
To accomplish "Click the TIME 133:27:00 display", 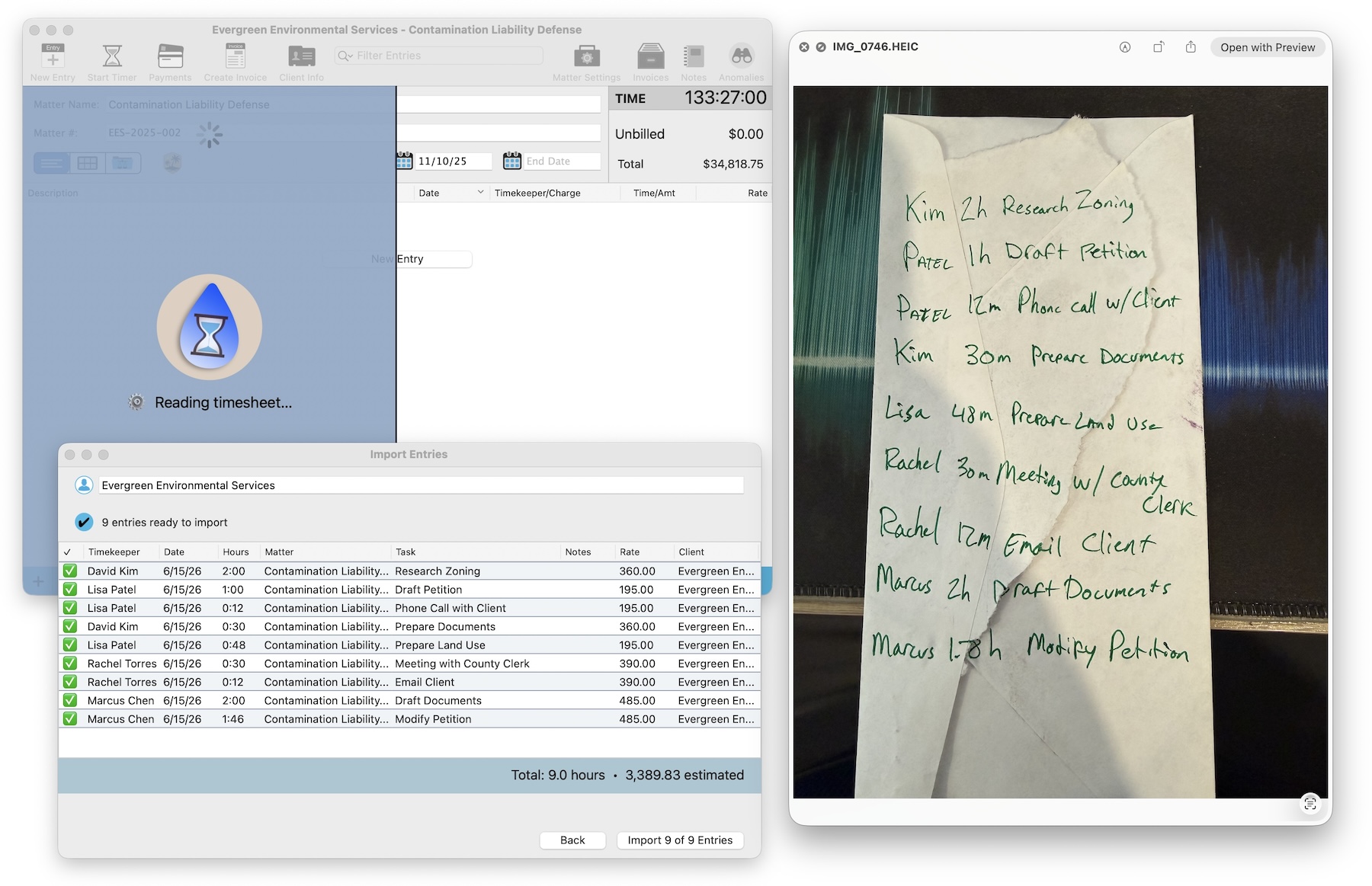I will [x=691, y=98].
